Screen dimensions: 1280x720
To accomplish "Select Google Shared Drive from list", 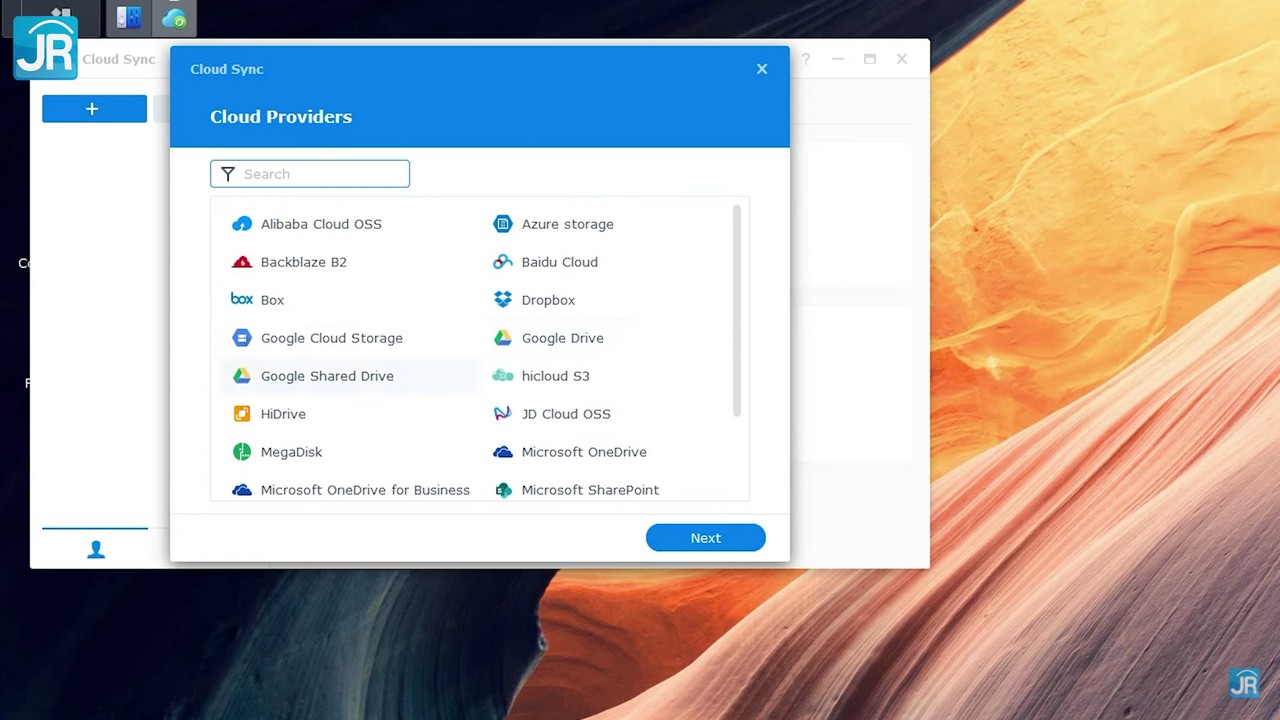I will [x=327, y=376].
